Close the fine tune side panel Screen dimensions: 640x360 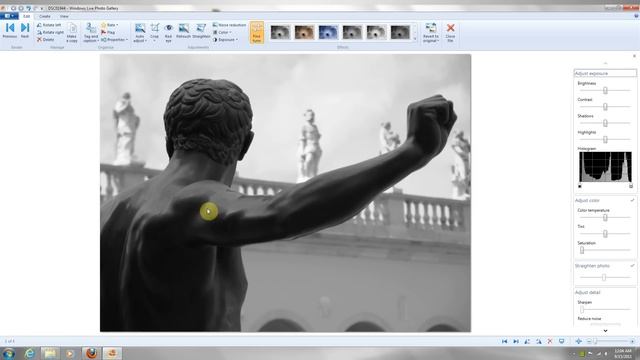point(634,56)
